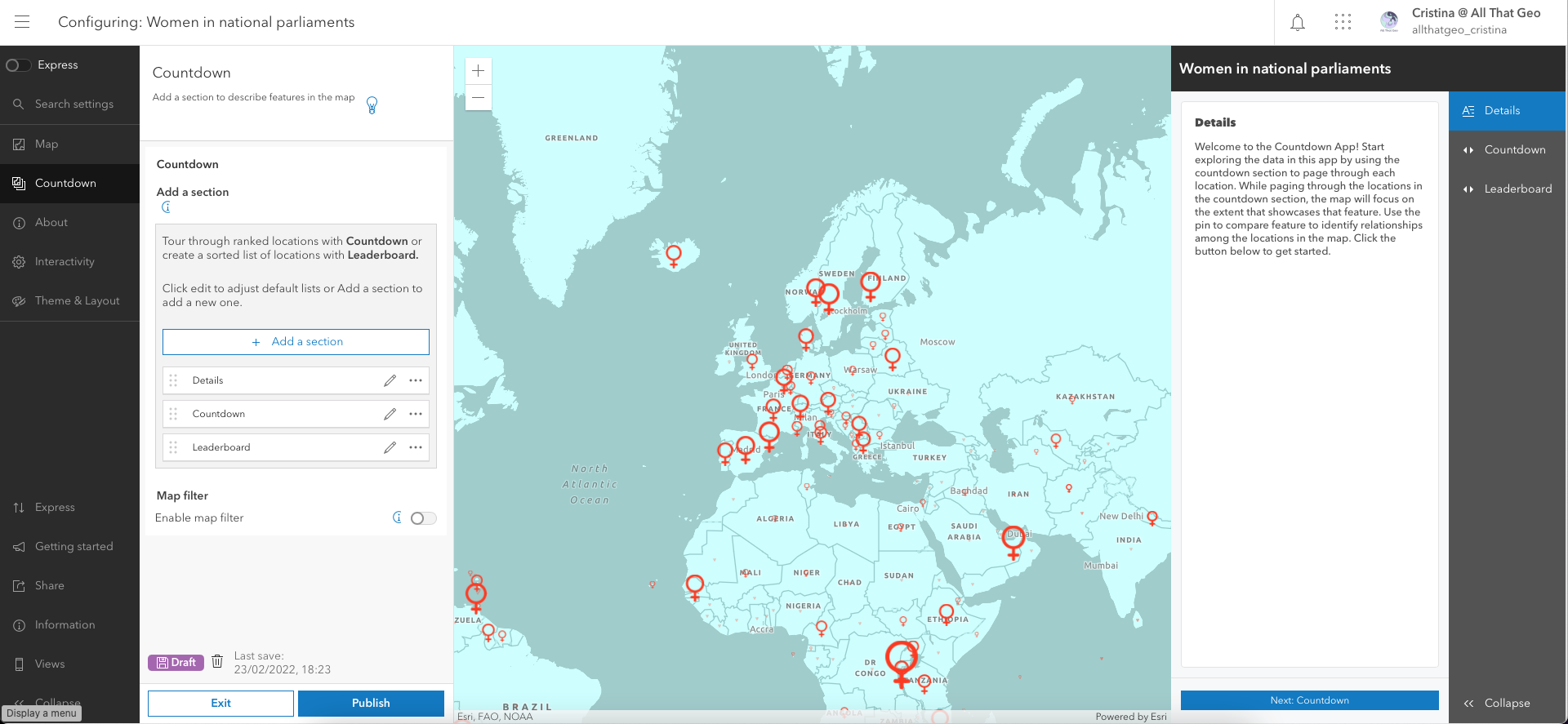Click the Esri, FAO, NOAA attribution text
The image size is (1568, 724).
[495, 717]
